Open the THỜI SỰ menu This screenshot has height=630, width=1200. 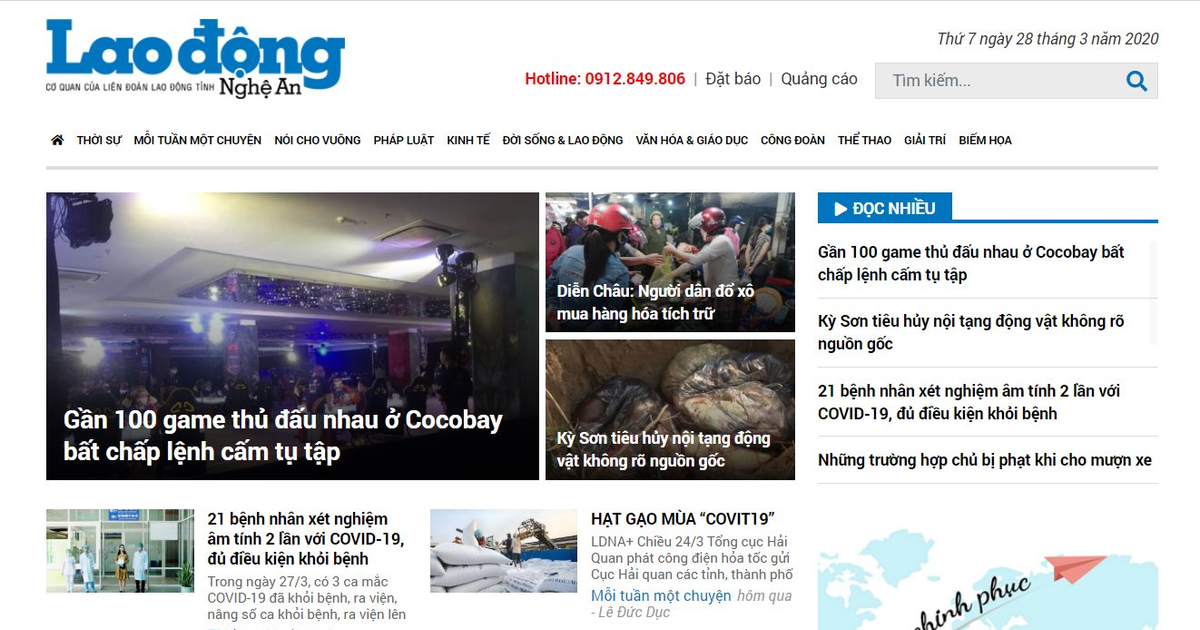99,140
